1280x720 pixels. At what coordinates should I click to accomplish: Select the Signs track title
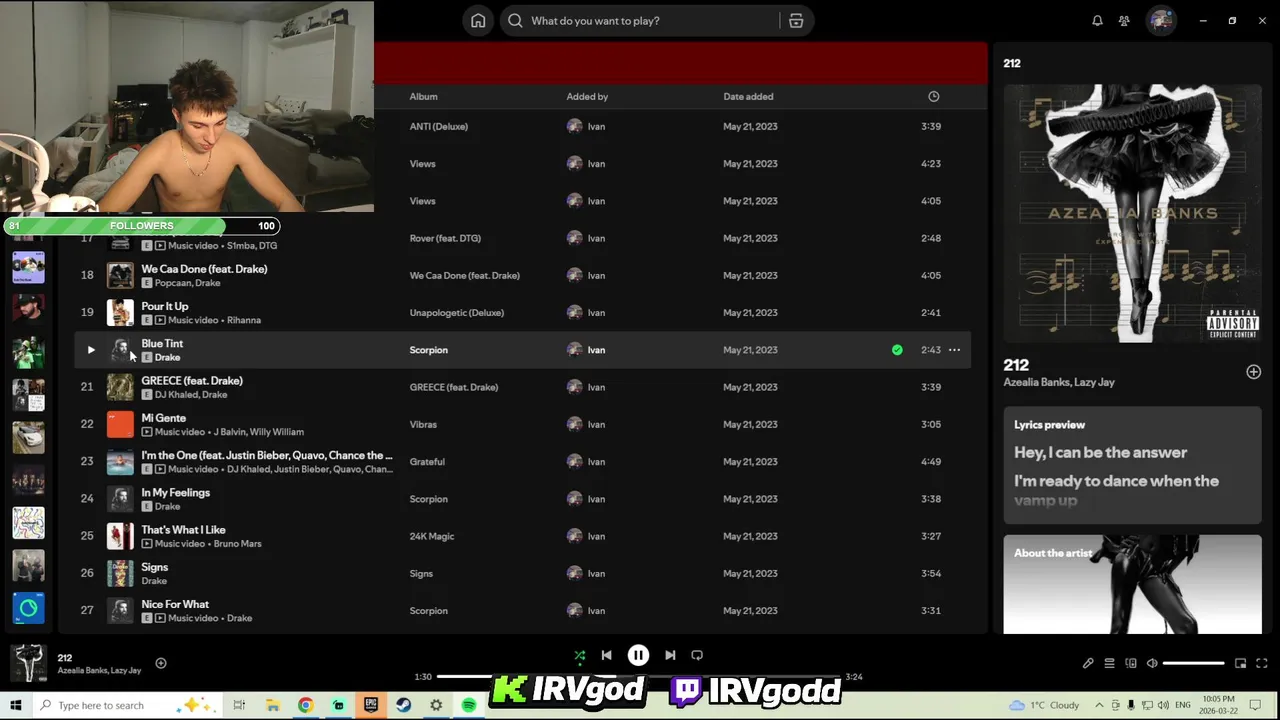coord(154,567)
